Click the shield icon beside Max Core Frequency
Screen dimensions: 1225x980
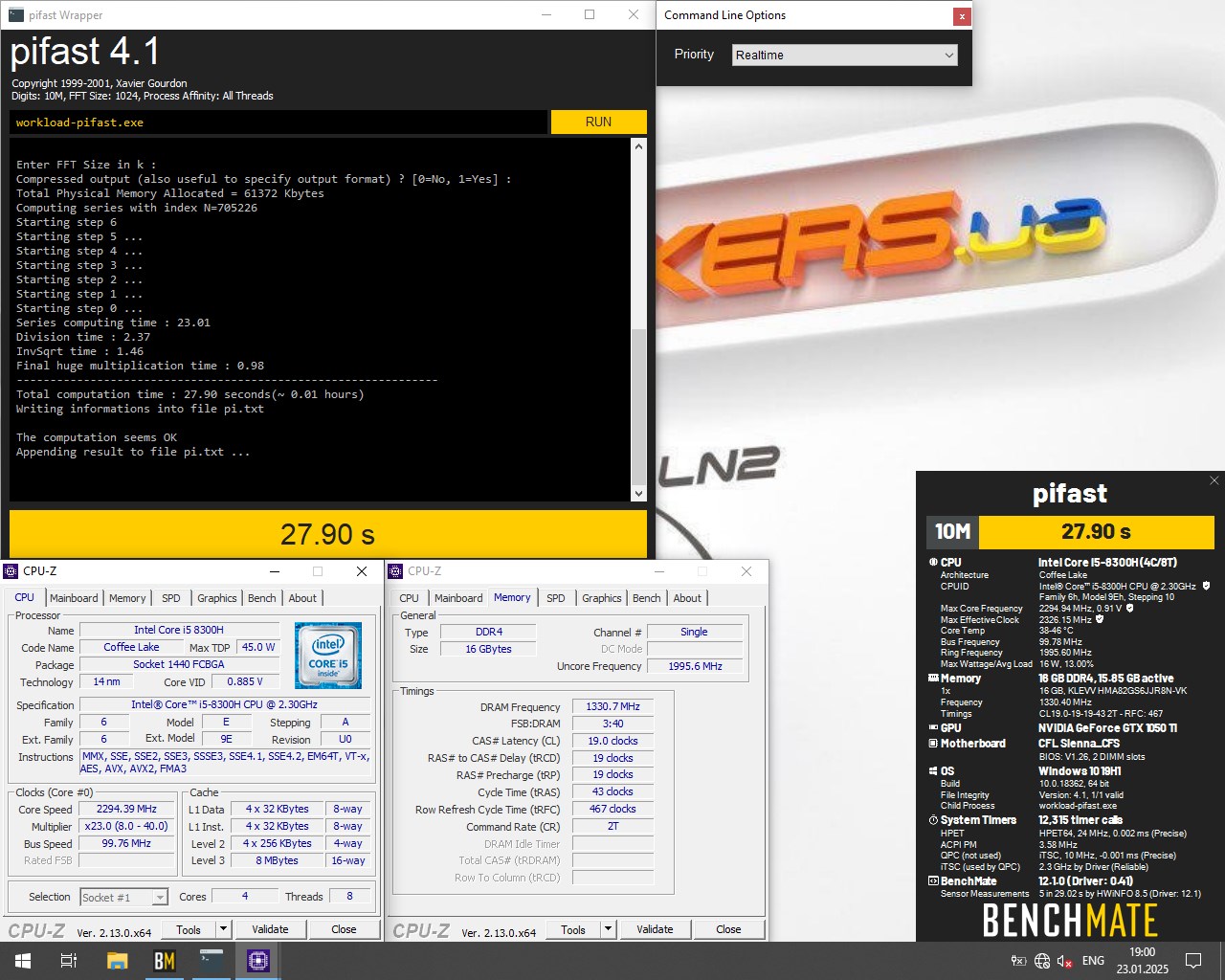click(x=1130, y=608)
